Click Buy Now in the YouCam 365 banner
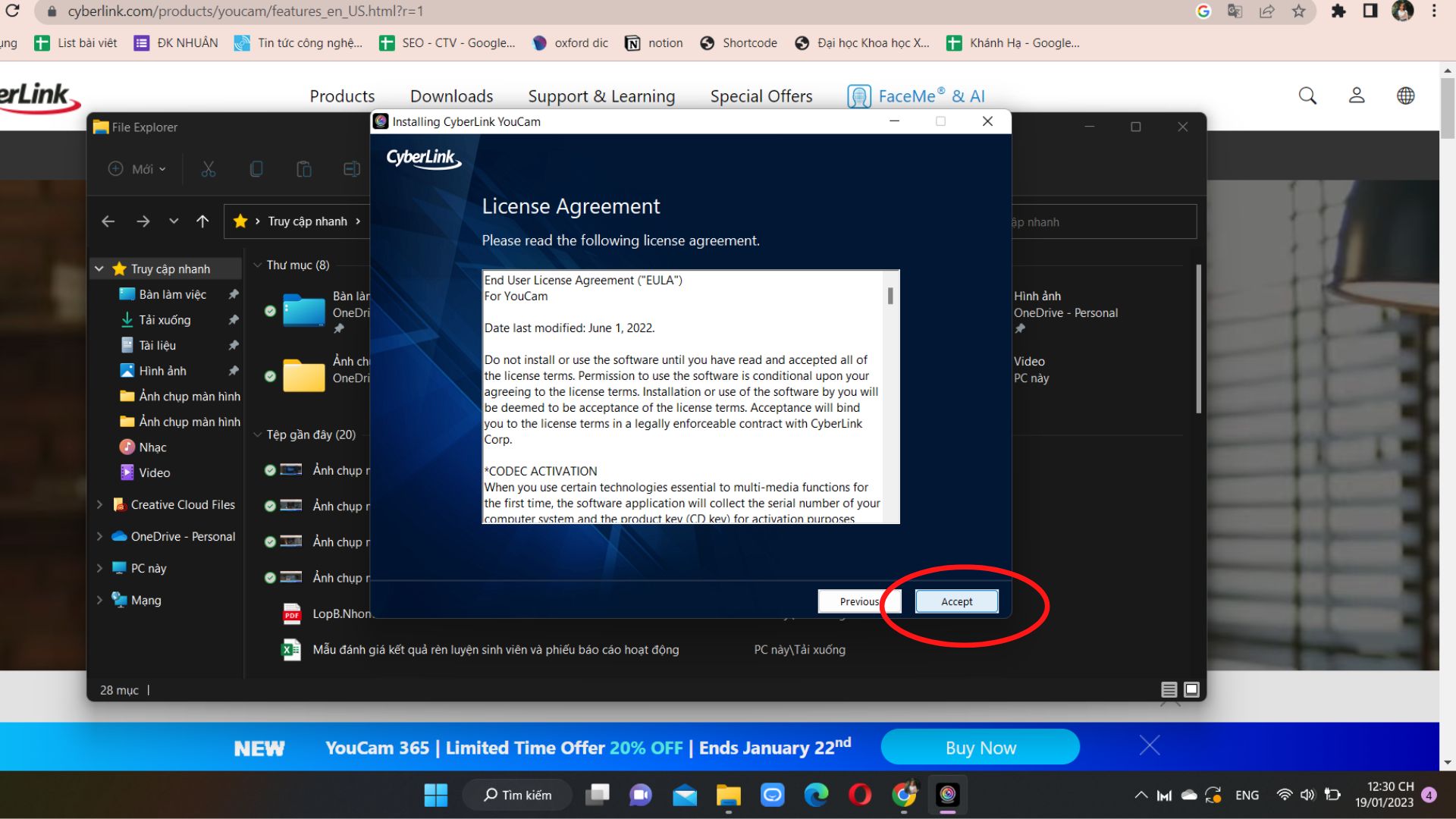The height and width of the screenshot is (819, 1456). tap(981, 748)
